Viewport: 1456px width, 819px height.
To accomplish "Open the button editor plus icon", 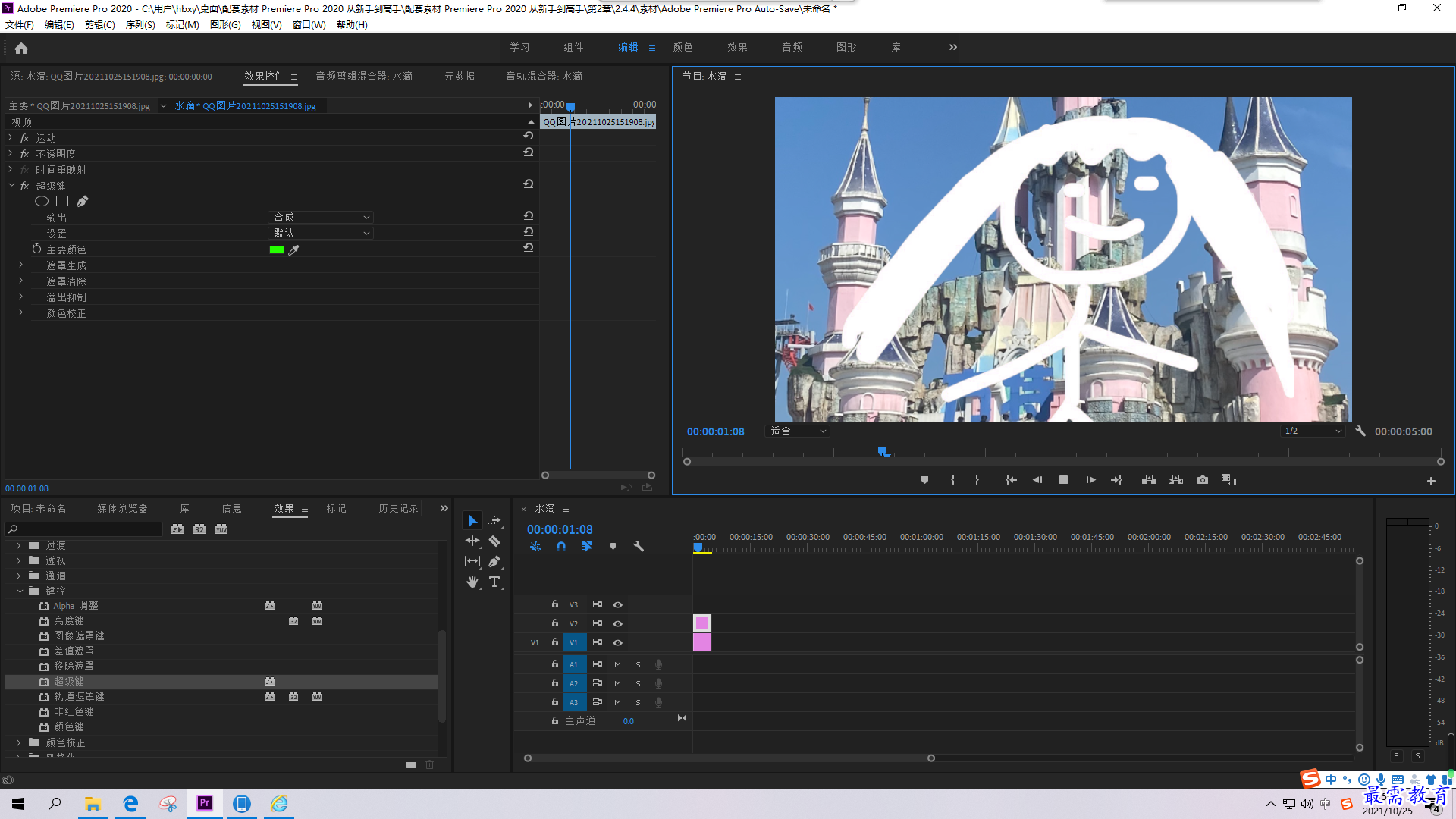I will [1431, 481].
